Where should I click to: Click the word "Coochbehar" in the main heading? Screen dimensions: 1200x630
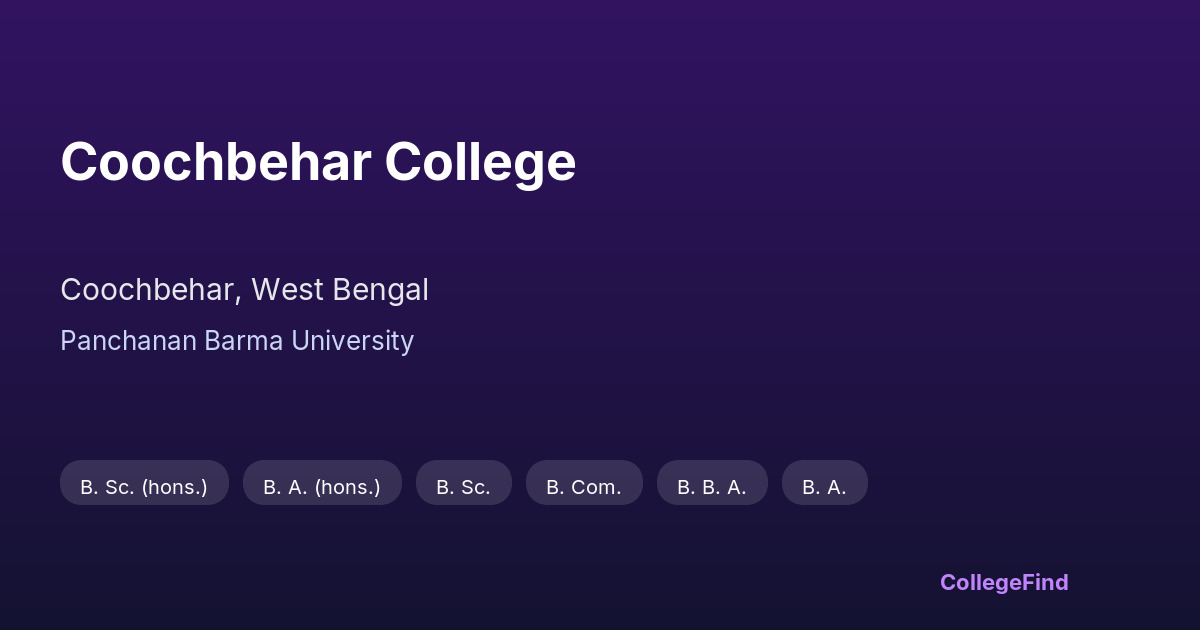point(215,161)
